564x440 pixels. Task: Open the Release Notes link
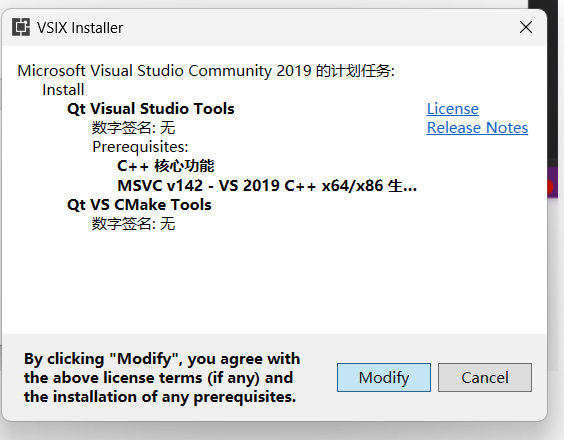[x=477, y=128]
